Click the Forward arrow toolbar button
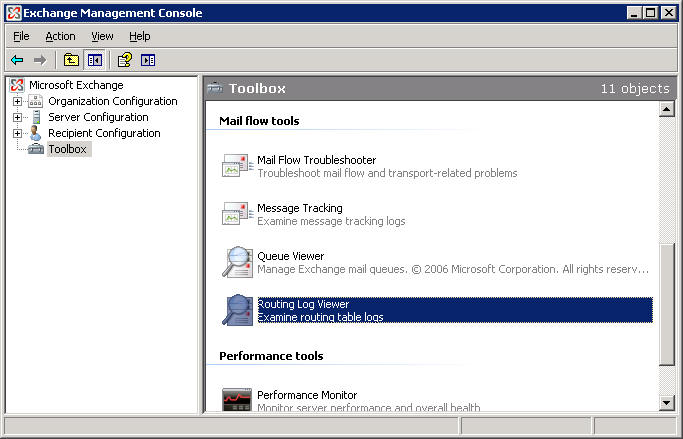This screenshot has height=439, width=683. (x=40, y=60)
